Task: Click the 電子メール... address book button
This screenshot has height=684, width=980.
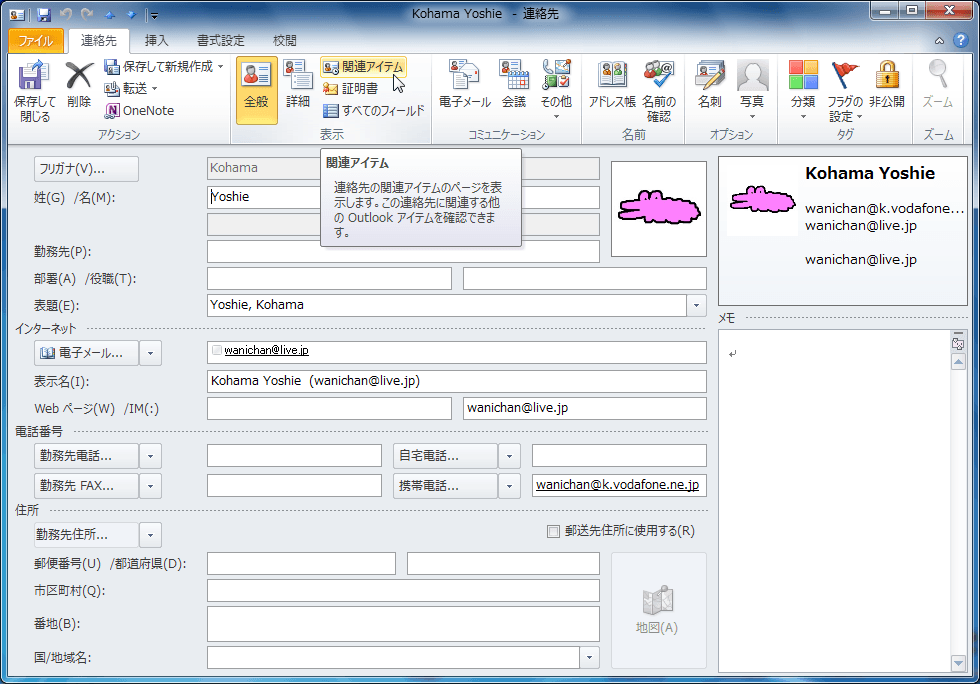Action: coord(86,353)
